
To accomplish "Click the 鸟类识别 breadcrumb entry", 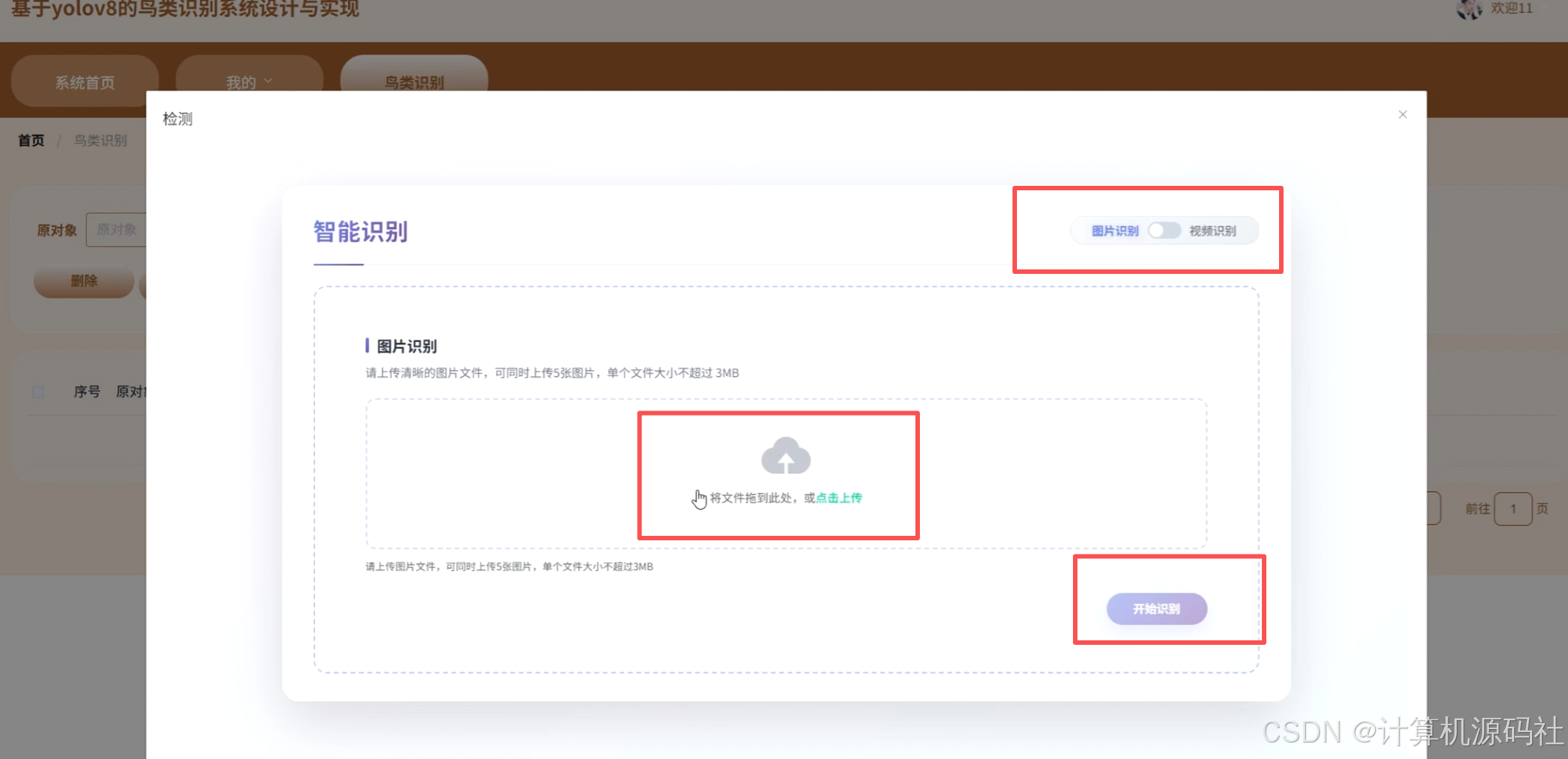I will coord(101,140).
